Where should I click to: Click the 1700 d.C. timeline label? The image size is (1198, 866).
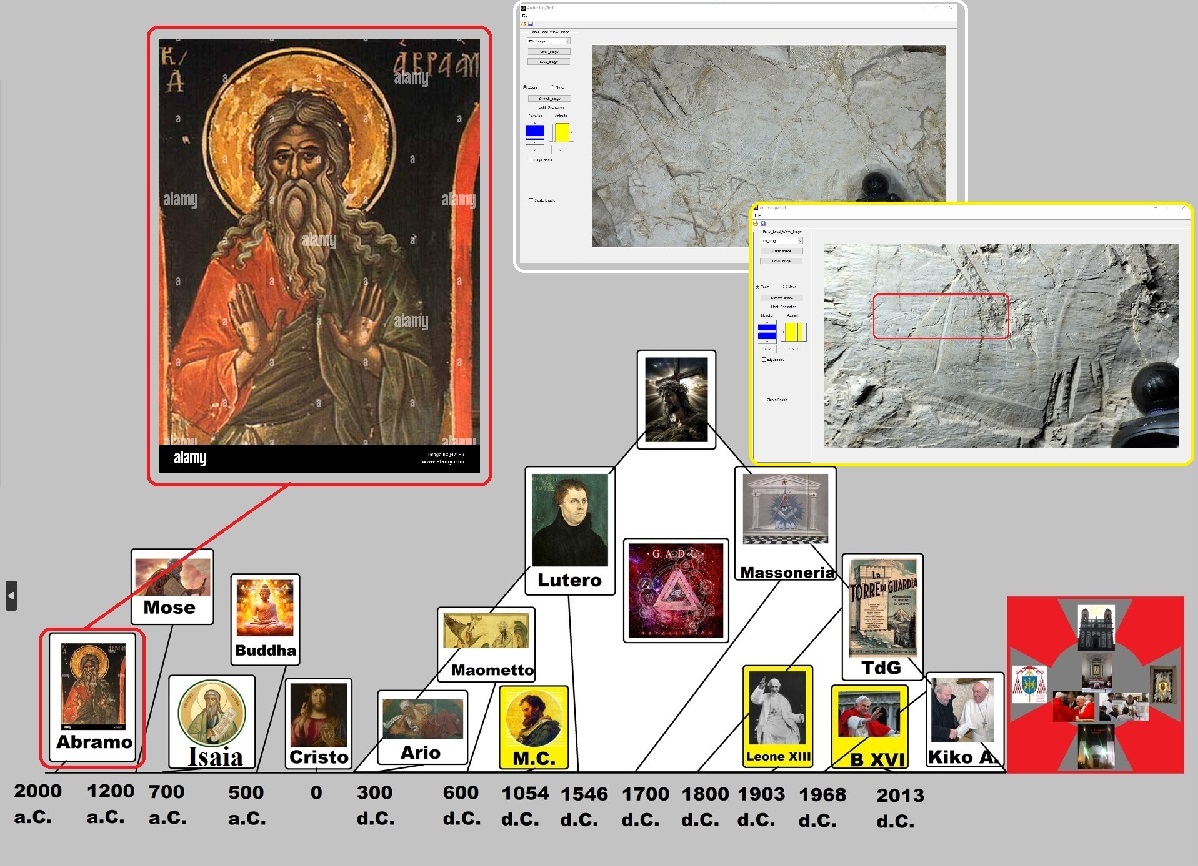[x=645, y=806]
